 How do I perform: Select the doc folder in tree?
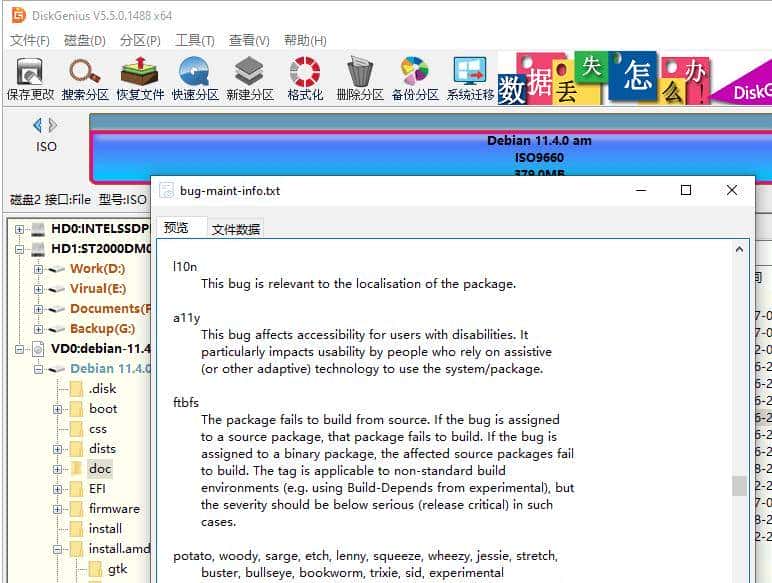pyautogui.click(x=100, y=469)
